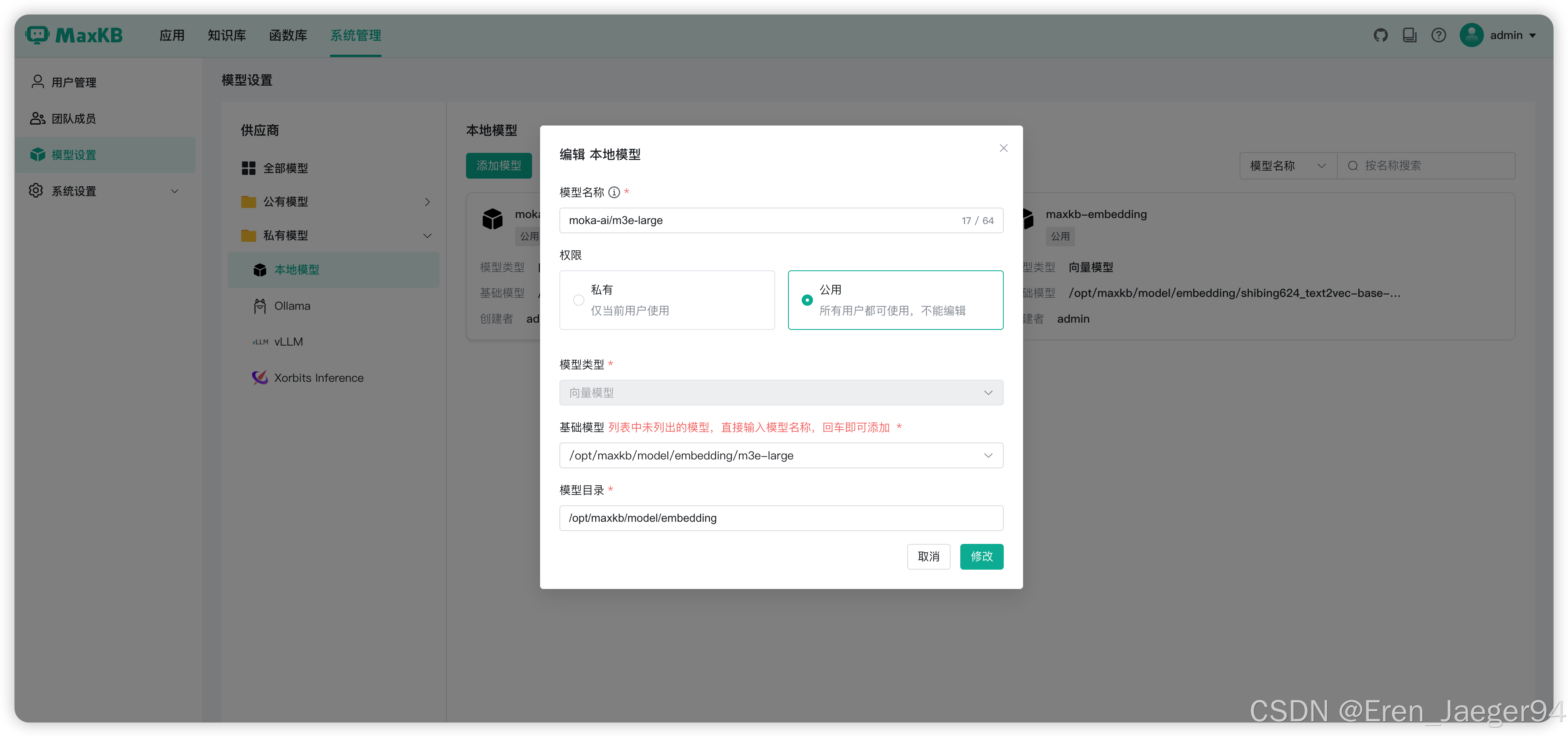Click the 取消 button
Image resolution: width=1568 pixels, height=737 pixels.
pyautogui.click(x=928, y=556)
